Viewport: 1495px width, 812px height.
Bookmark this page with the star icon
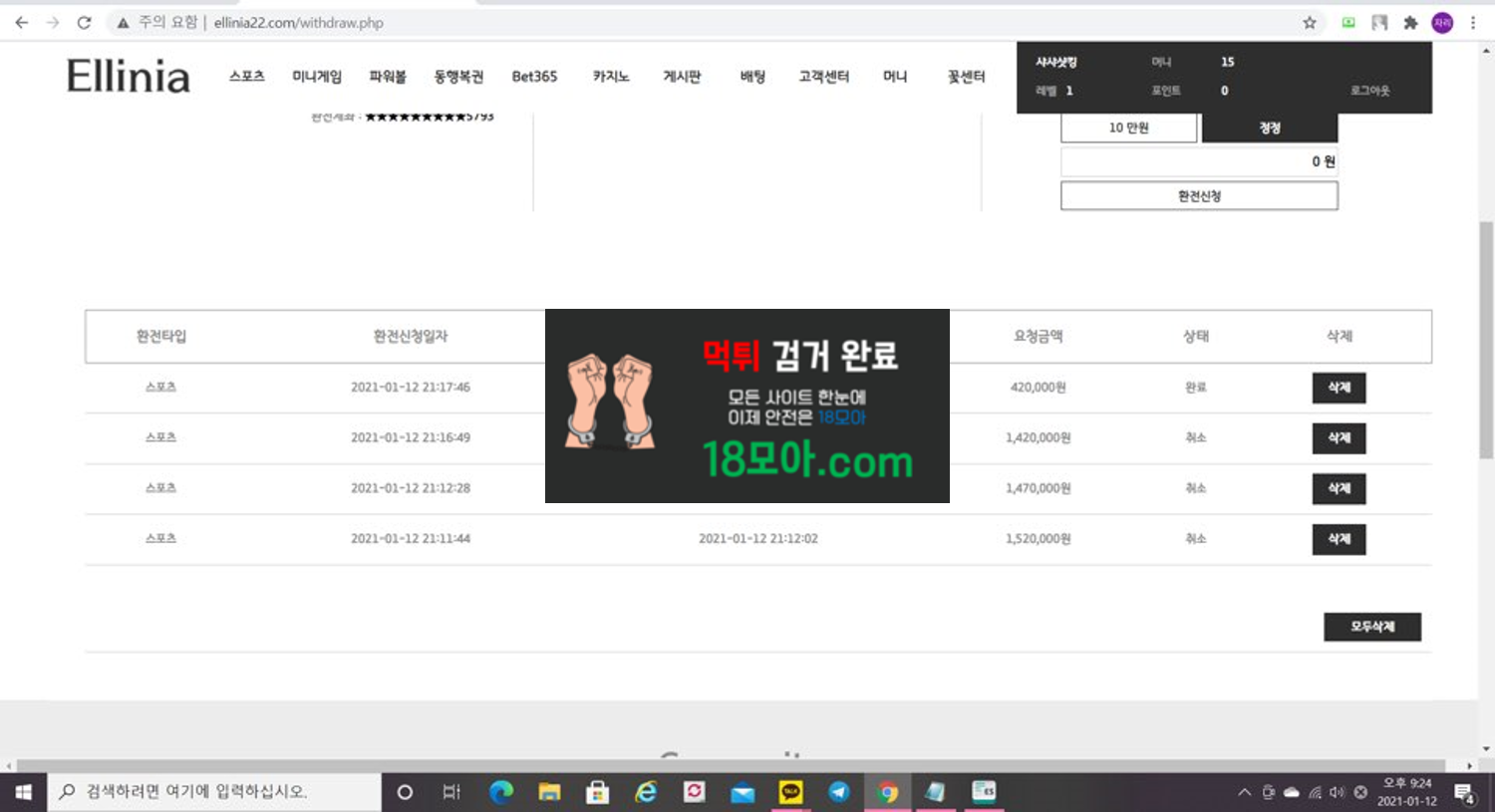(1310, 22)
